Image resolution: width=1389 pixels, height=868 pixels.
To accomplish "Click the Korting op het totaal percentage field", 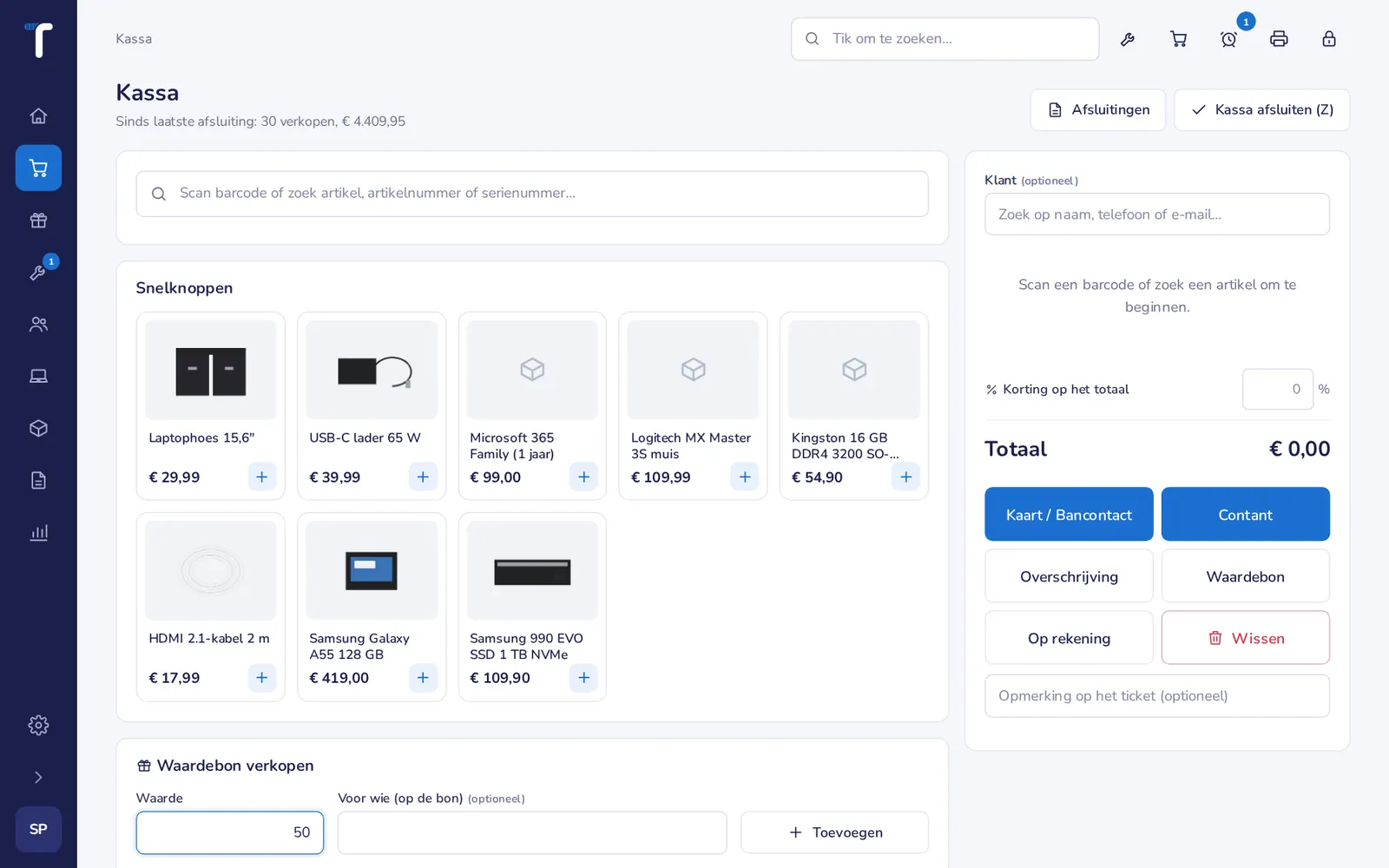I will click(1278, 390).
